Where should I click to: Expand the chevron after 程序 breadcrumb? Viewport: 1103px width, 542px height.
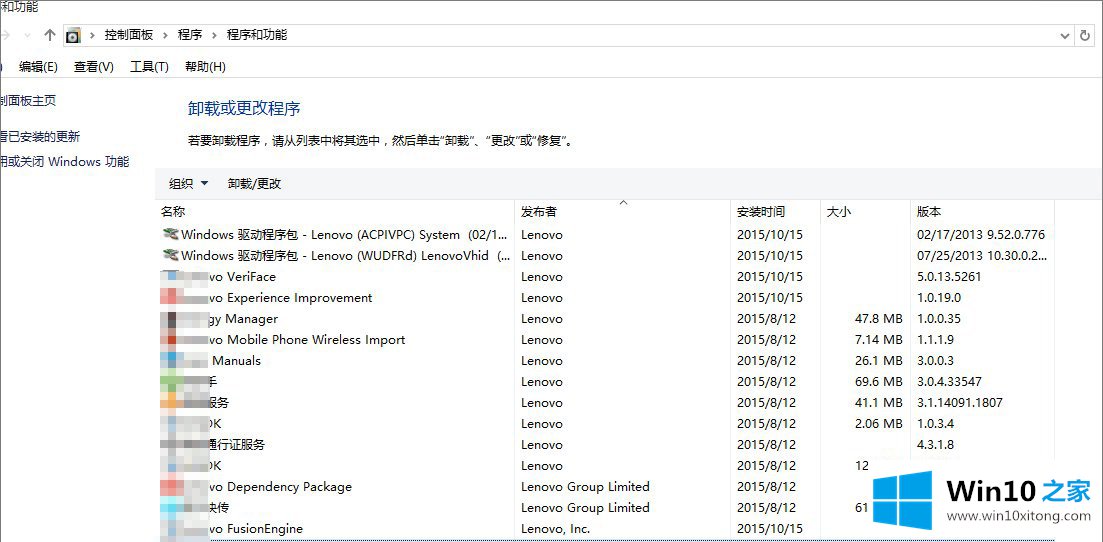pos(215,34)
